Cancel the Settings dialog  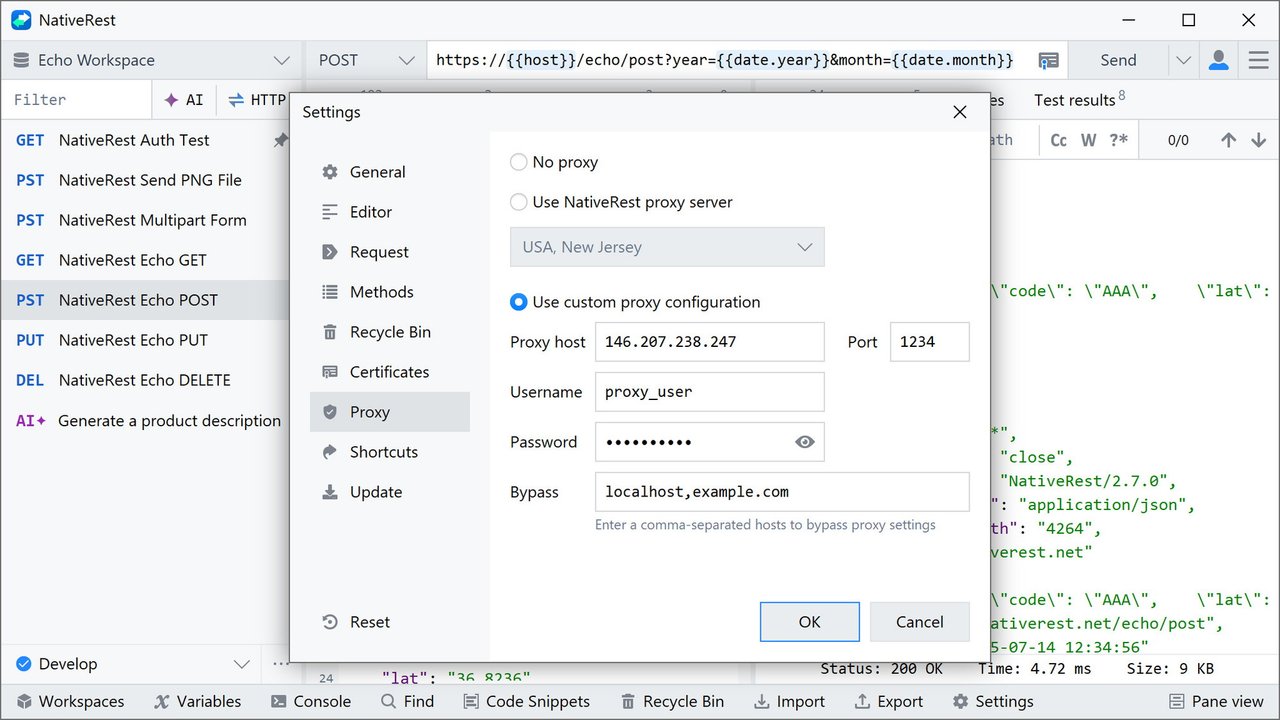click(919, 622)
